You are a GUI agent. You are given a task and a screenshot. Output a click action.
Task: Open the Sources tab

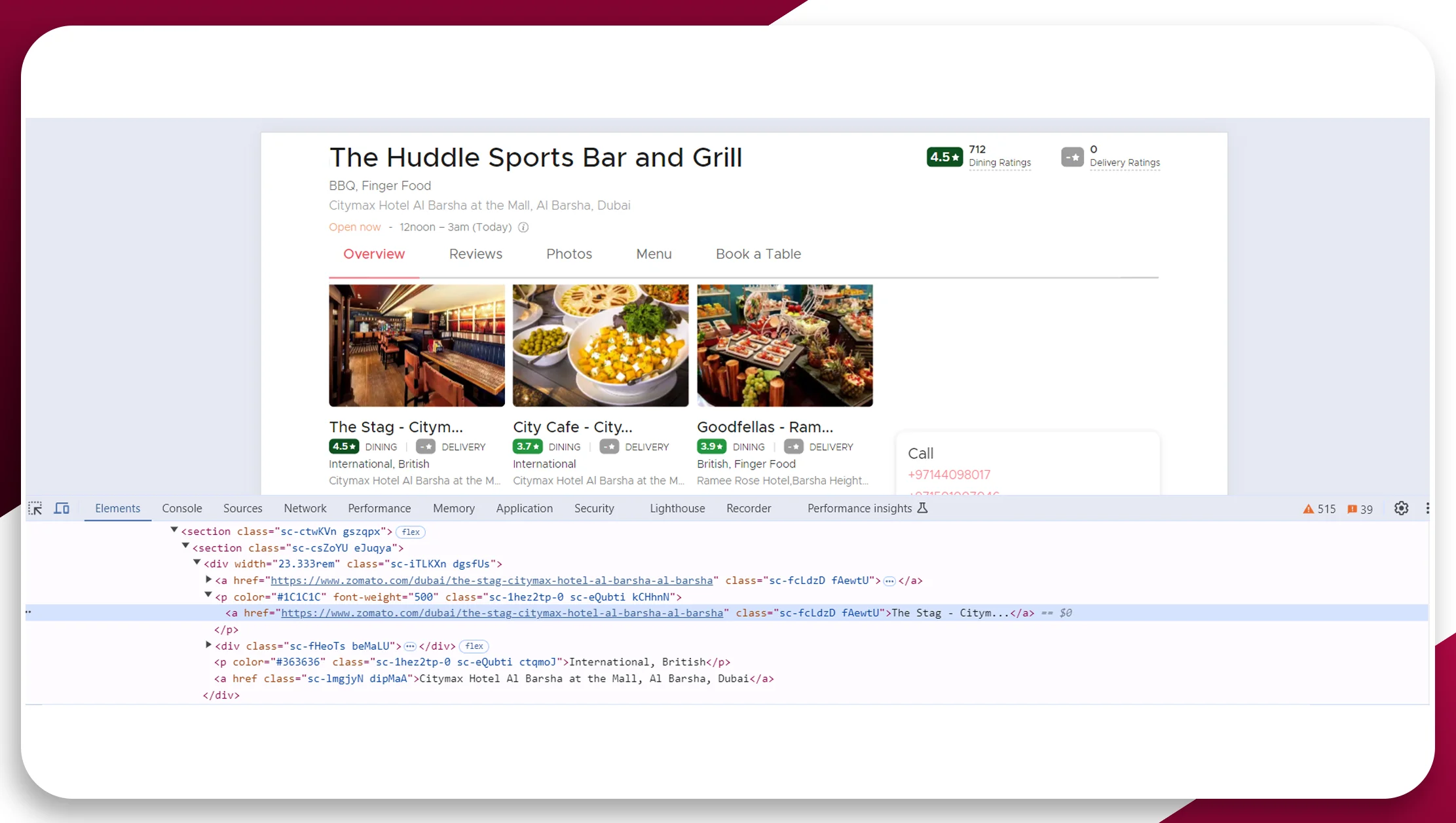click(x=242, y=508)
